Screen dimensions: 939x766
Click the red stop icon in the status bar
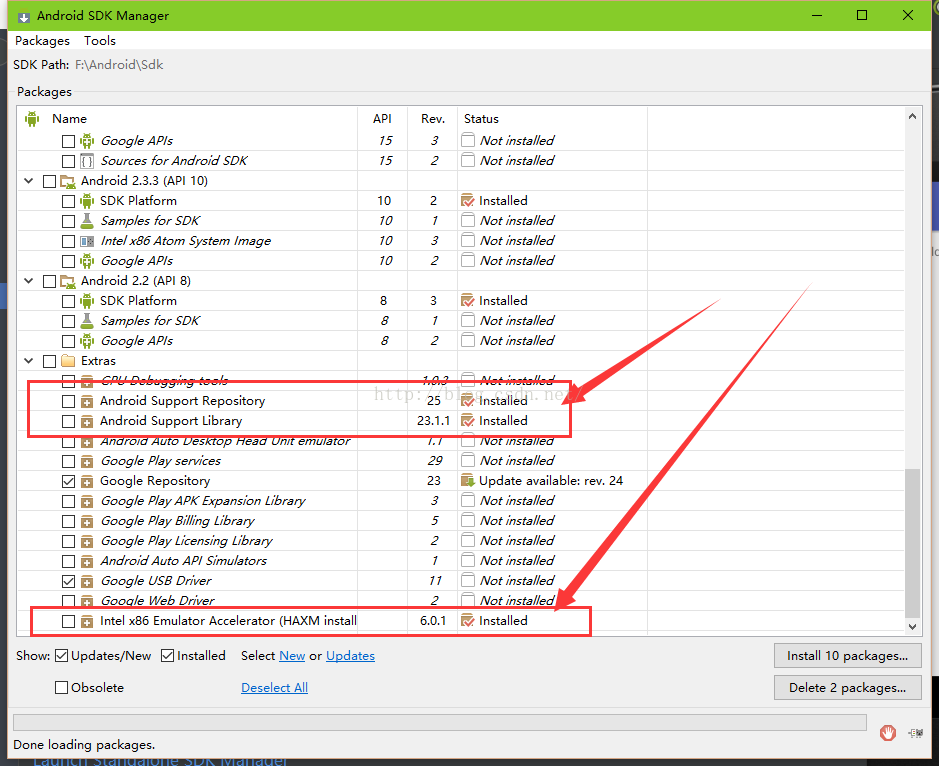887,732
